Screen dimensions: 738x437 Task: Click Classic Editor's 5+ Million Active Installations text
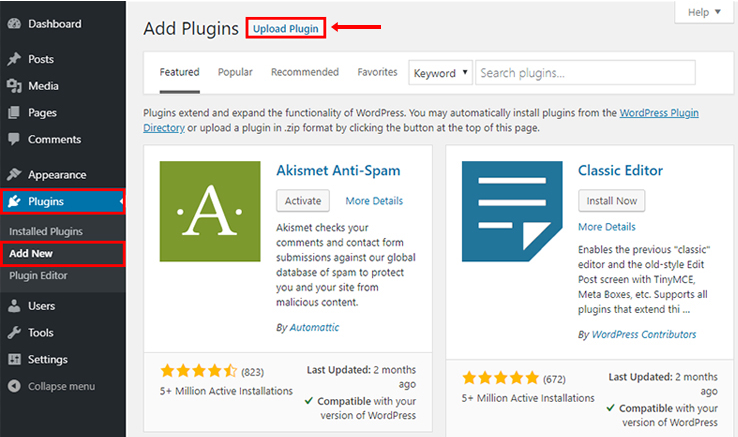tap(528, 398)
